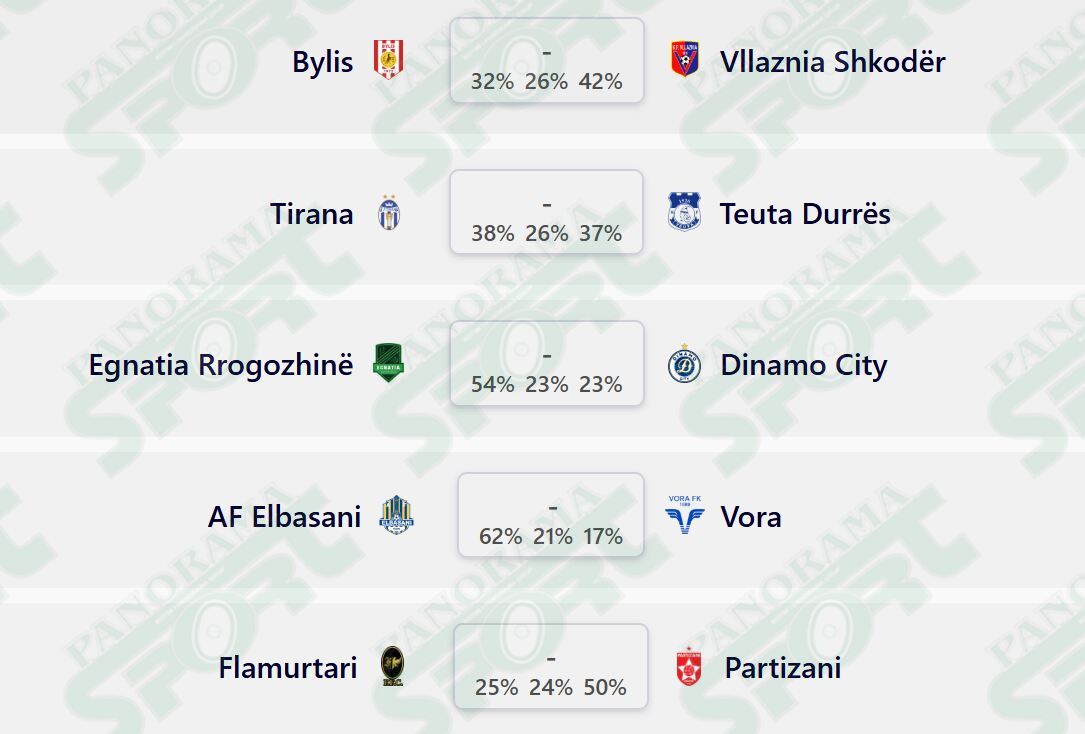Select the Teuta Durrës team badge

[684, 212]
